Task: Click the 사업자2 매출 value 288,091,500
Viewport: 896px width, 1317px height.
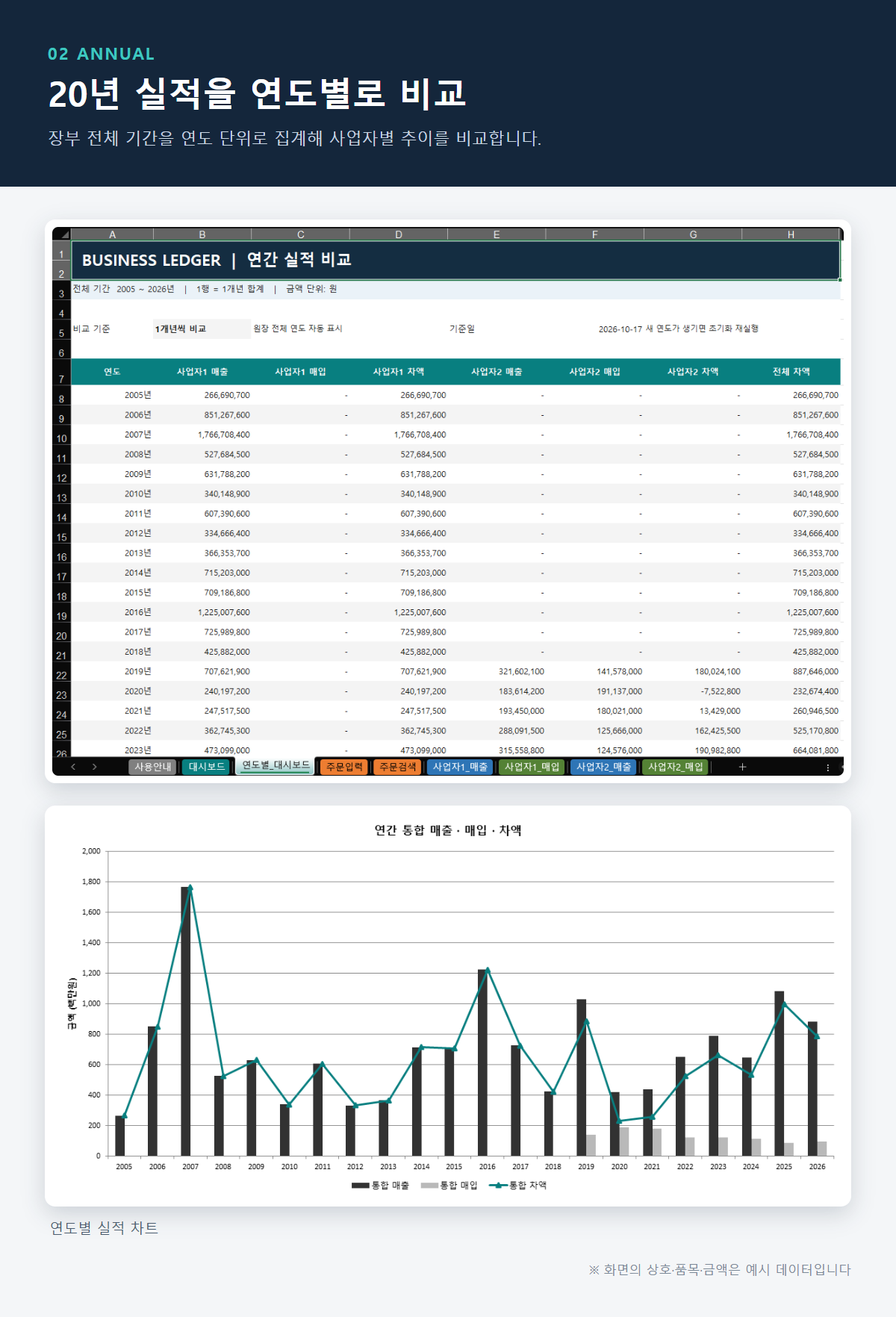Action: click(x=497, y=731)
